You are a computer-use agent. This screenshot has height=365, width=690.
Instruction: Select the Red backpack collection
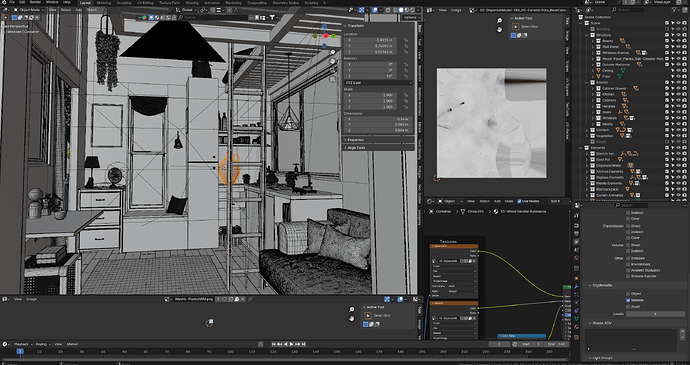(607, 189)
